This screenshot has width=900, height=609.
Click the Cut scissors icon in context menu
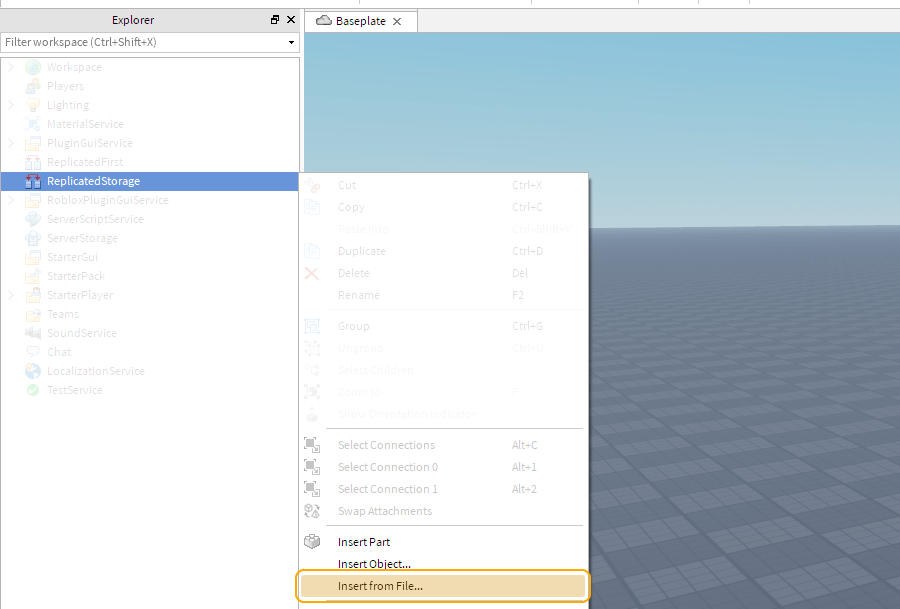[311, 185]
